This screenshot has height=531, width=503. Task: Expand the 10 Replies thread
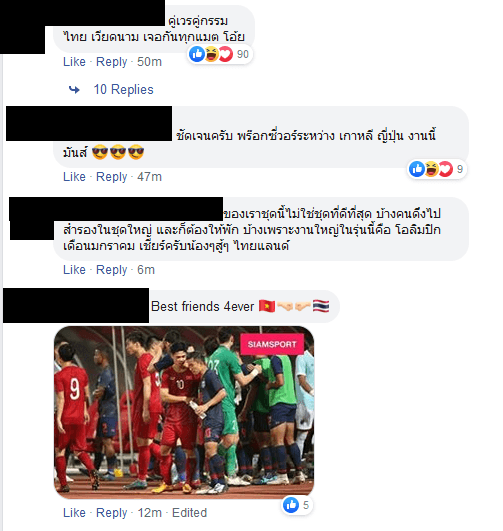click(x=123, y=90)
